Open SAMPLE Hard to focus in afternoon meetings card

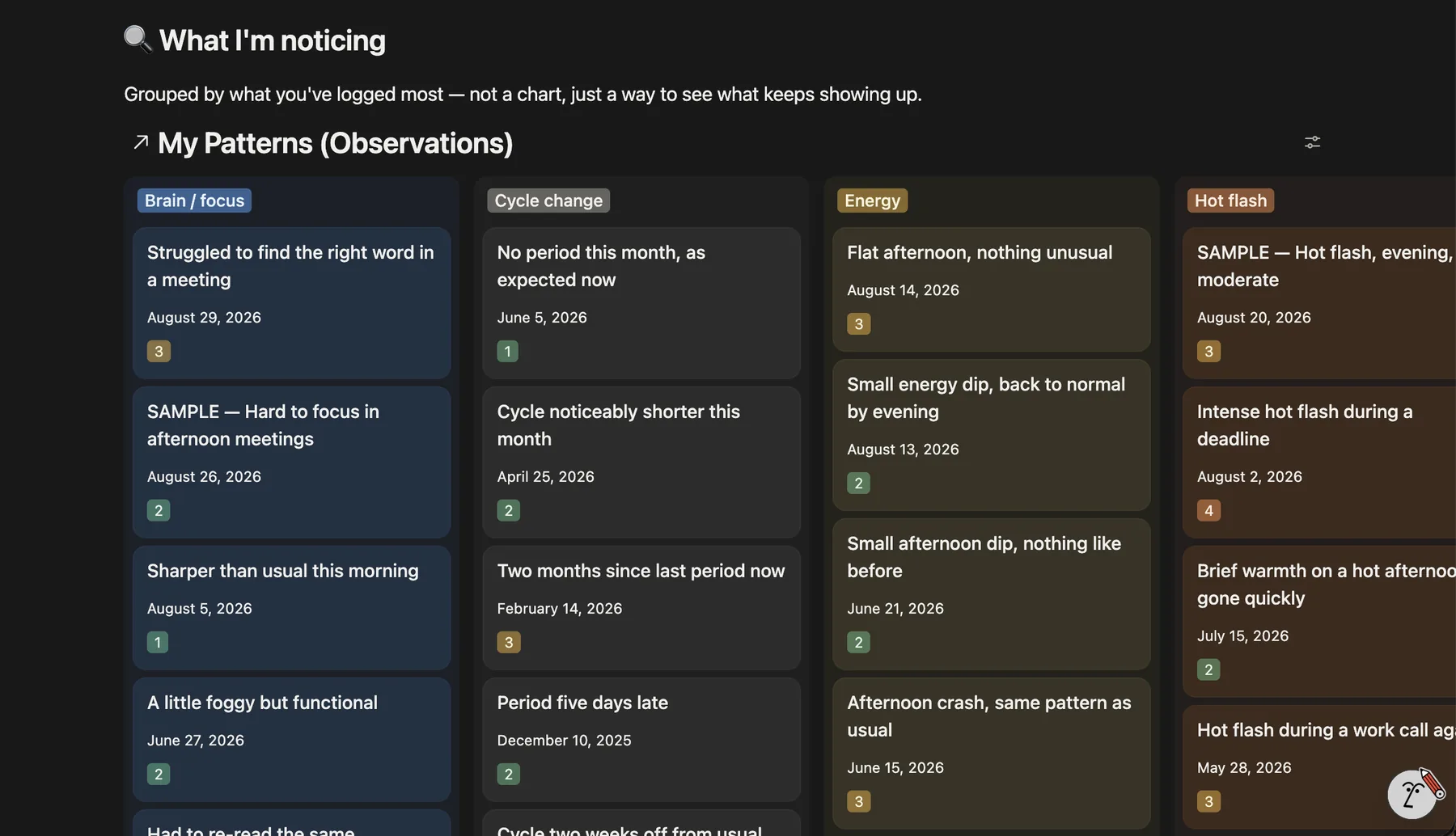(x=291, y=462)
